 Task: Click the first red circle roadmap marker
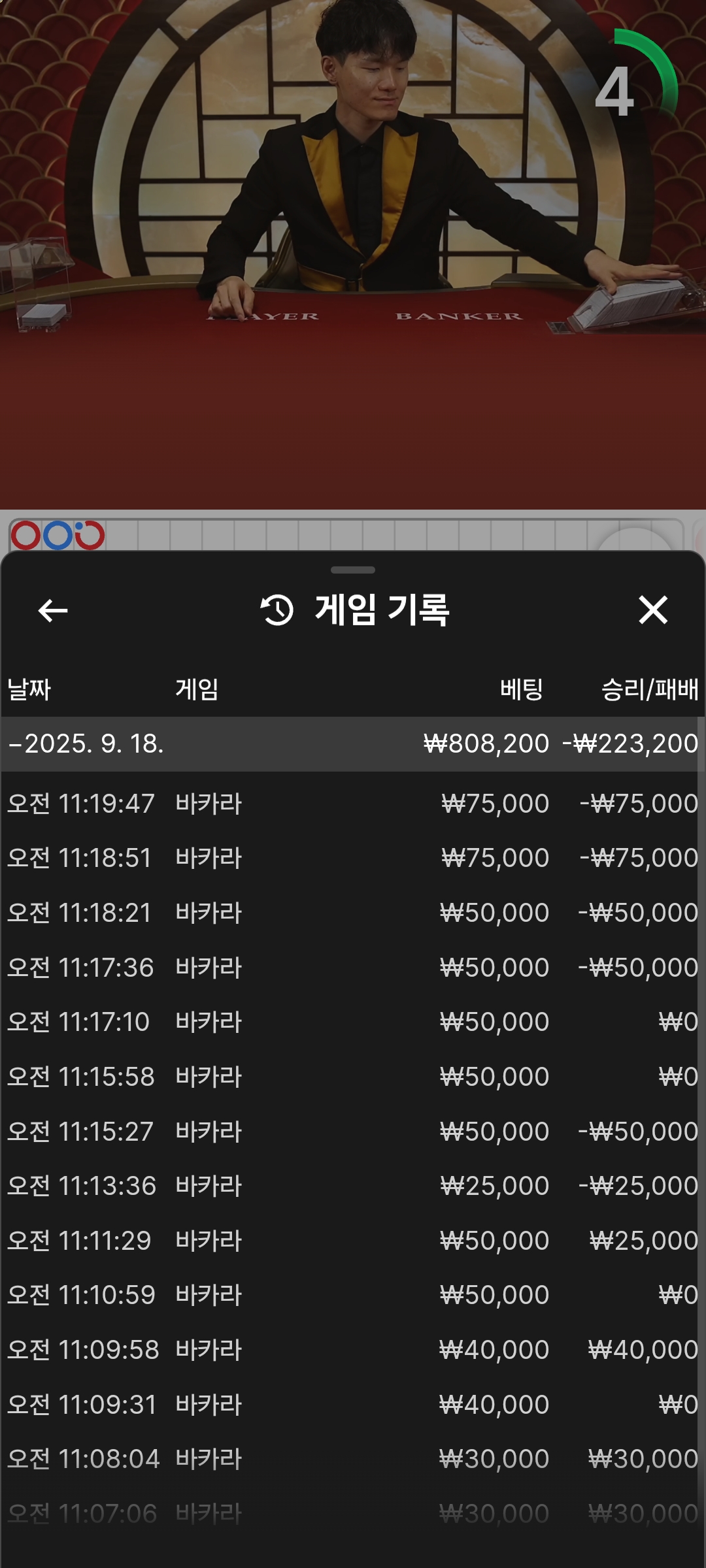click(26, 536)
